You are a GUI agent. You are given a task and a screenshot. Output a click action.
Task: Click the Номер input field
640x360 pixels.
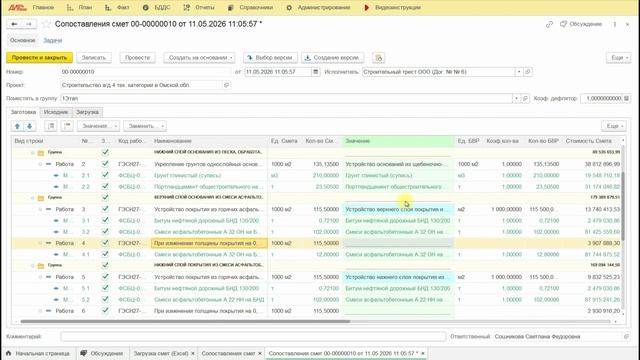pyautogui.click(x=146, y=72)
